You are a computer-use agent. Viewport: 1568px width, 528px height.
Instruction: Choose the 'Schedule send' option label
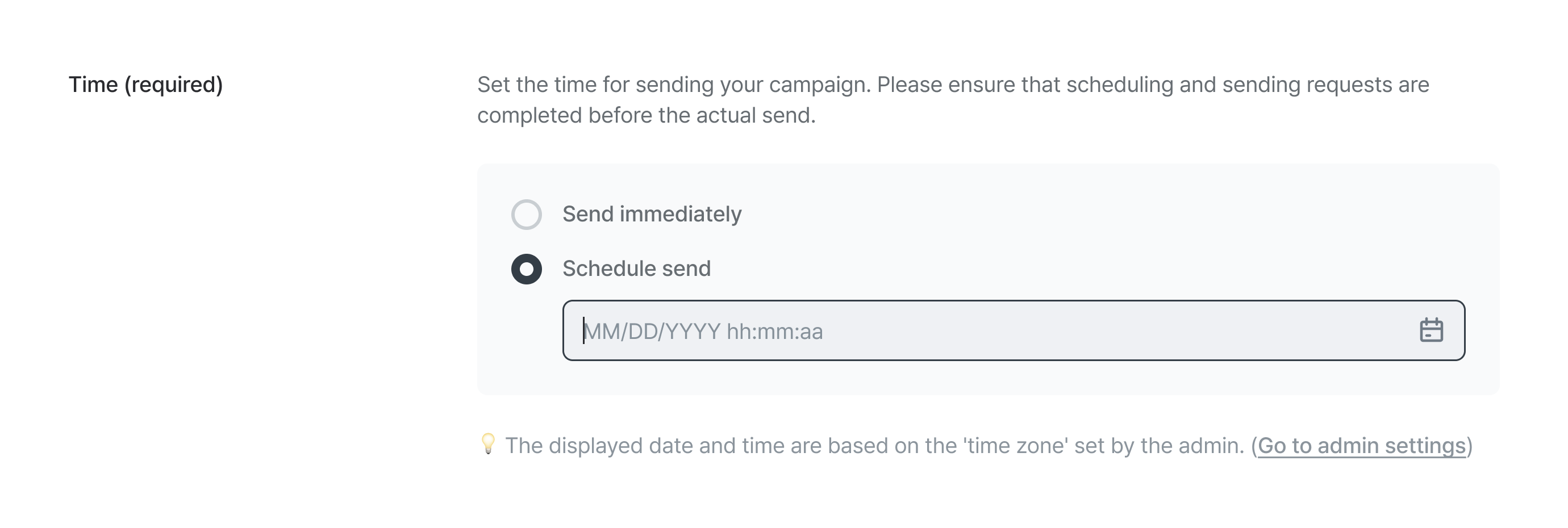click(x=637, y=268)
